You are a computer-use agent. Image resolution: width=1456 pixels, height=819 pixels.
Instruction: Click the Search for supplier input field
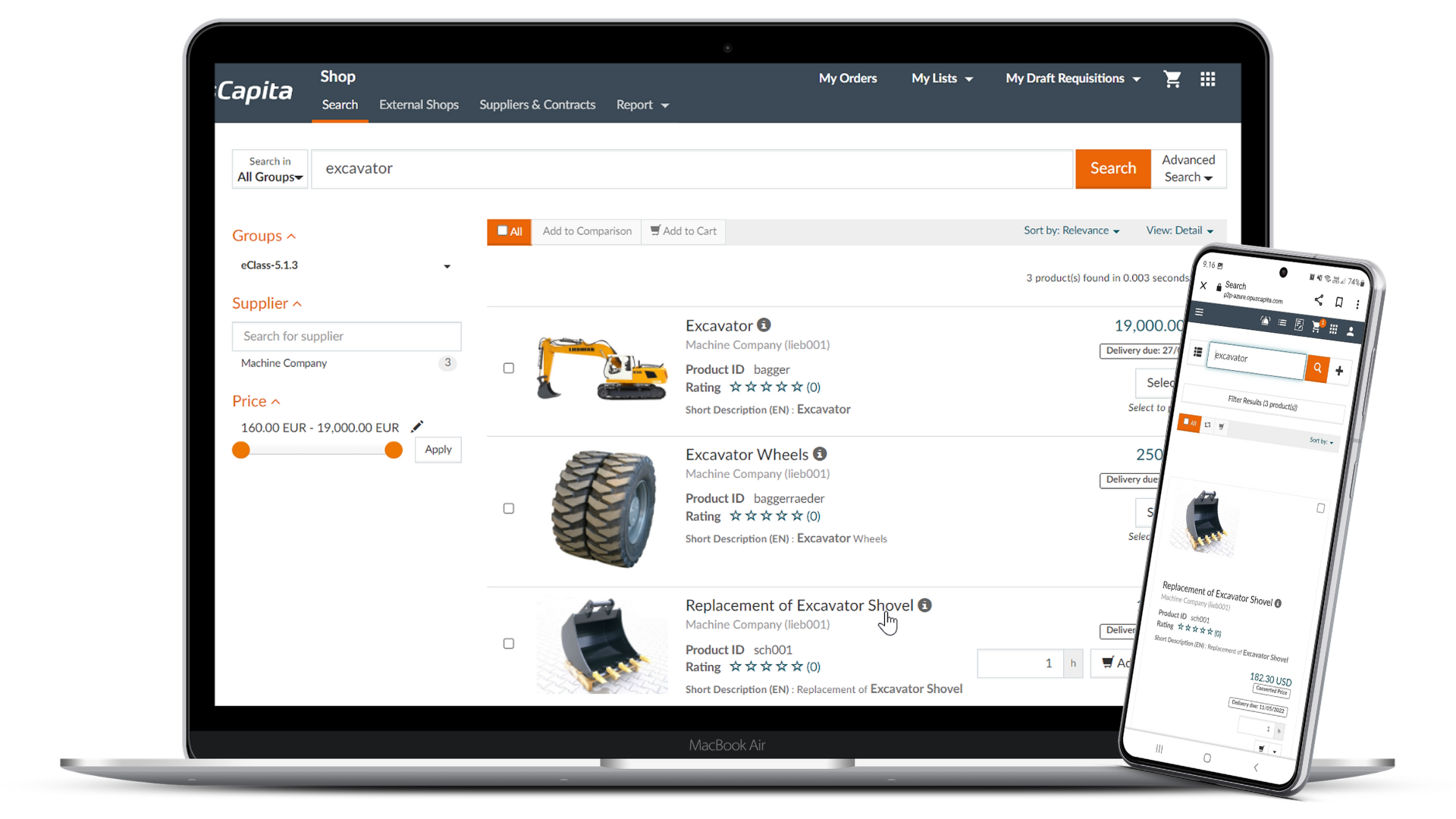click(347, 336)
